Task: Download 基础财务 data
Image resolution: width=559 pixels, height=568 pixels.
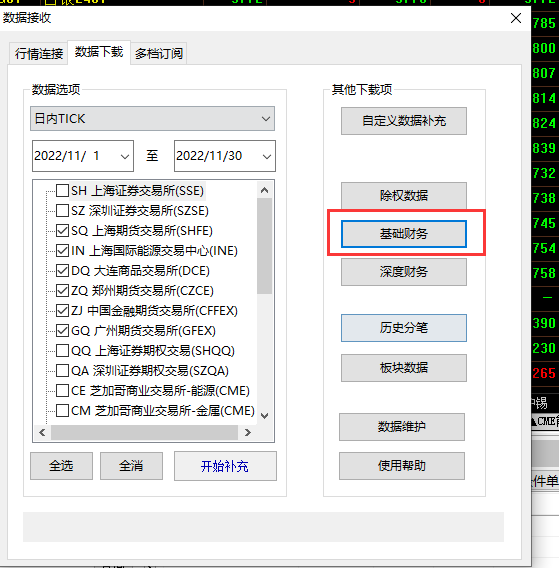Action: pos(404,234)
